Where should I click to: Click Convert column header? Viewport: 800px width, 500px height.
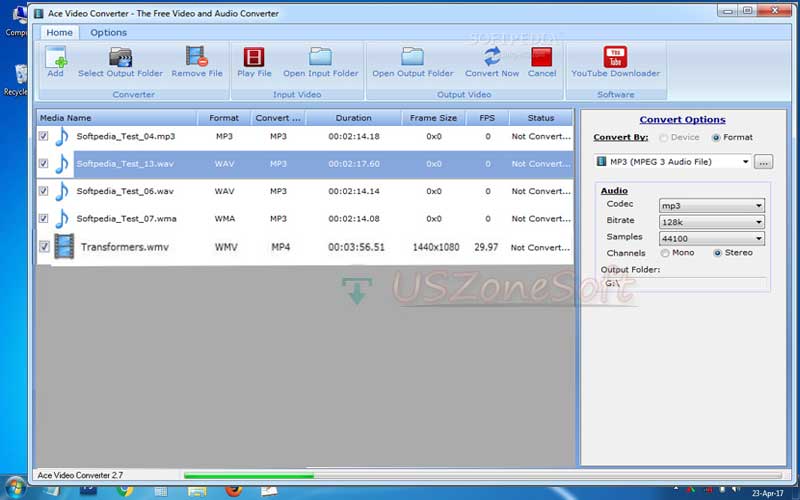(x=278, y=118)
